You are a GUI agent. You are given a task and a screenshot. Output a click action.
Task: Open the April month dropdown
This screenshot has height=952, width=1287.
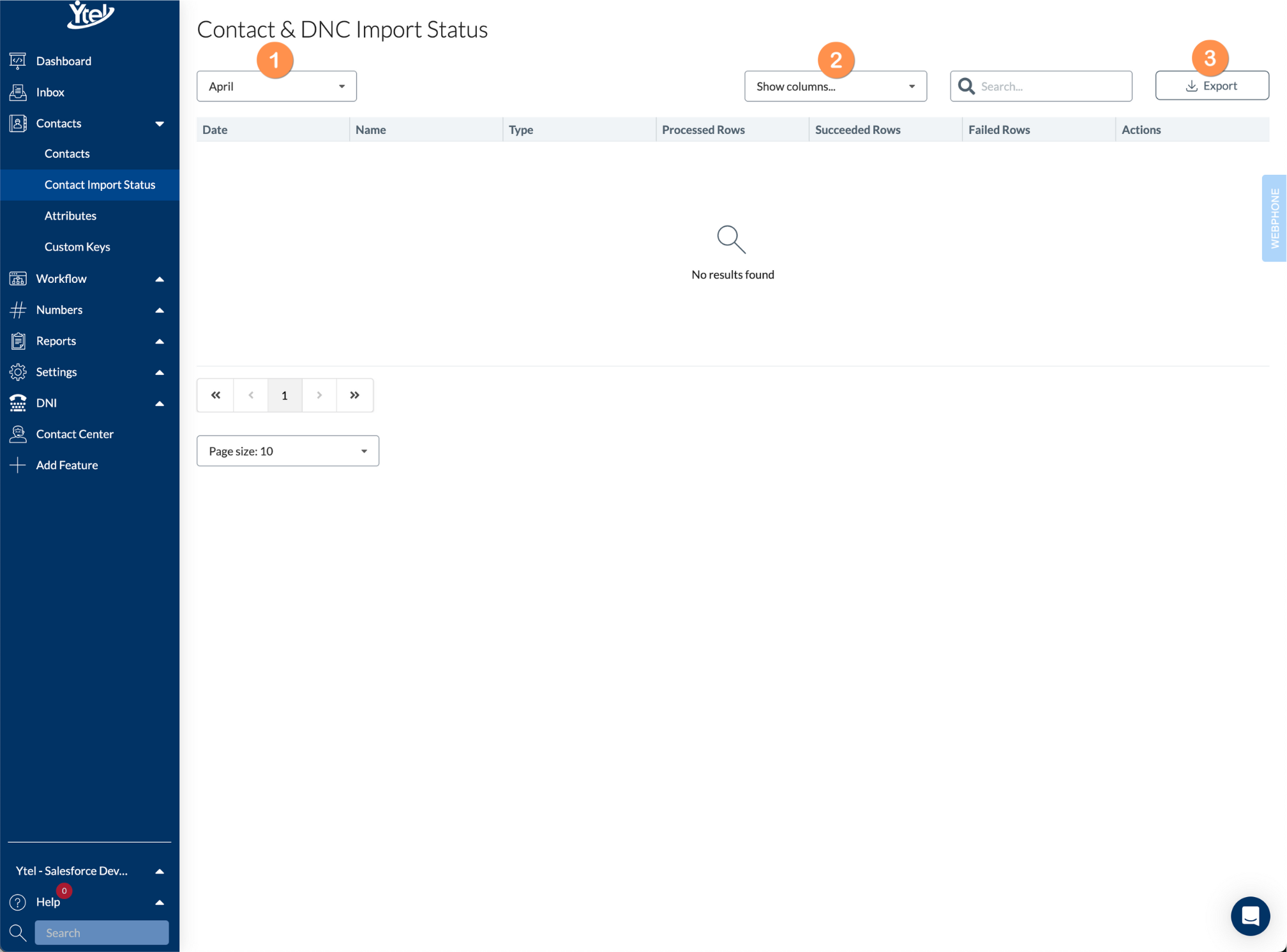(276, 86)
